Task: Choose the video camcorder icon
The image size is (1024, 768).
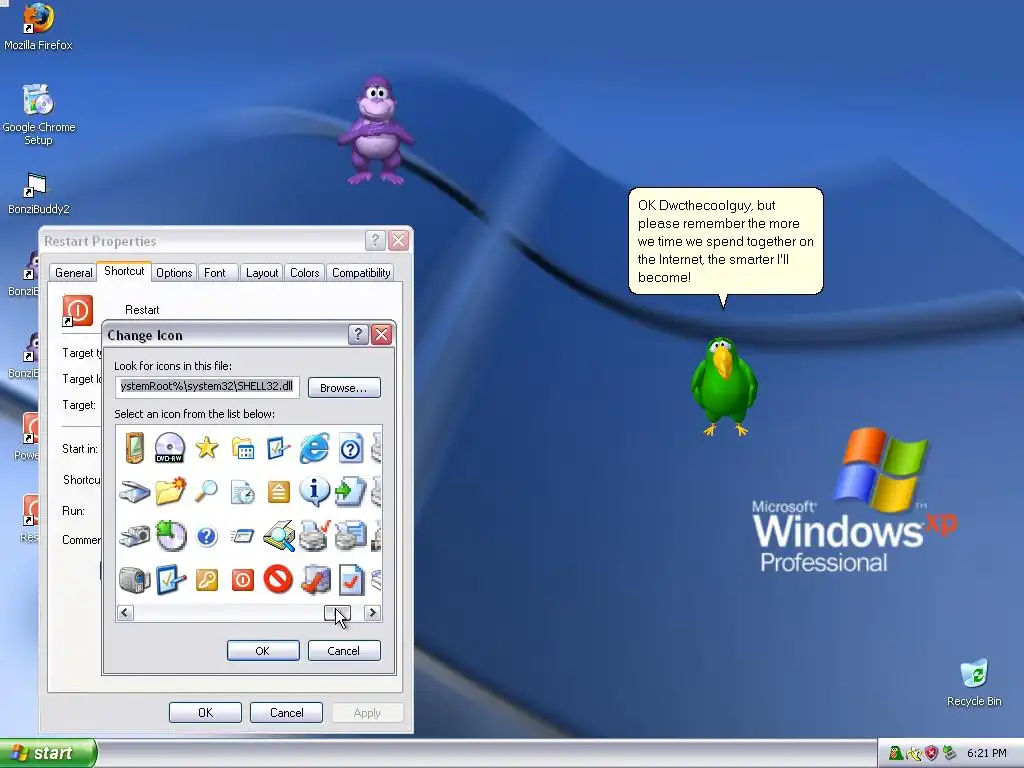Action: [135, 580]
